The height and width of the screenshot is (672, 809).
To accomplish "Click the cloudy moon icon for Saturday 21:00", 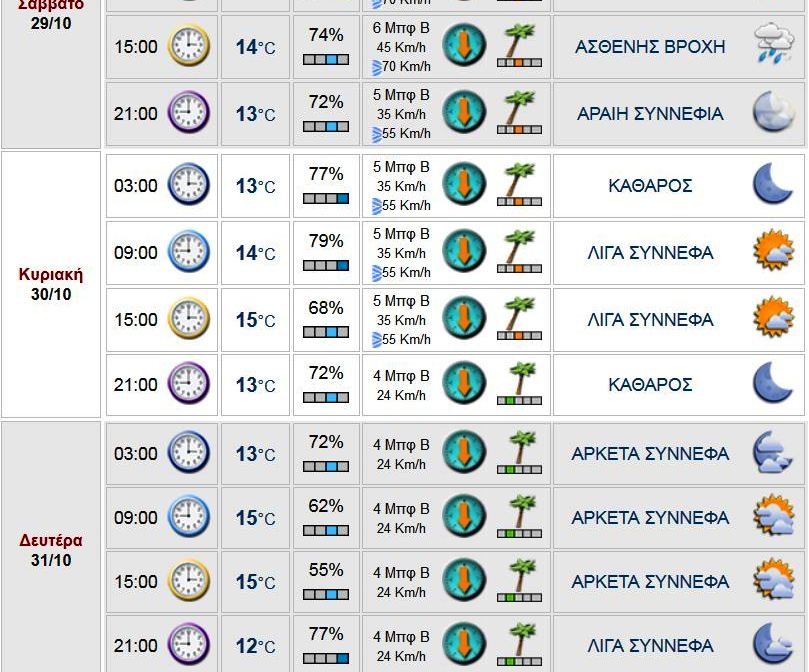I will (772, 113).
